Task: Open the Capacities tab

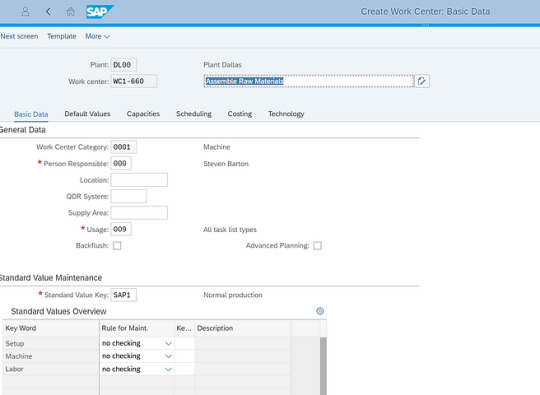Action: [x=143, y=114]
